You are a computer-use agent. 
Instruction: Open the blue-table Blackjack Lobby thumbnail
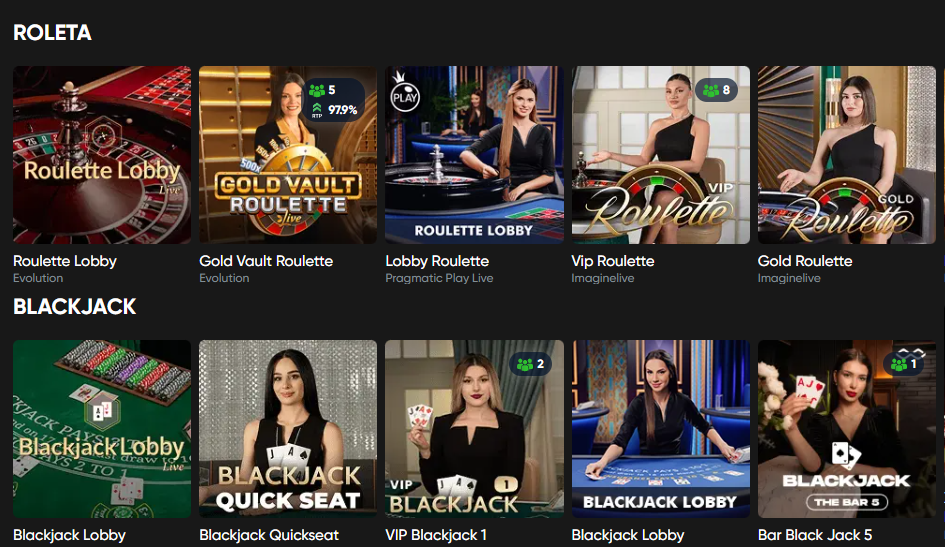tap(661, 429)
